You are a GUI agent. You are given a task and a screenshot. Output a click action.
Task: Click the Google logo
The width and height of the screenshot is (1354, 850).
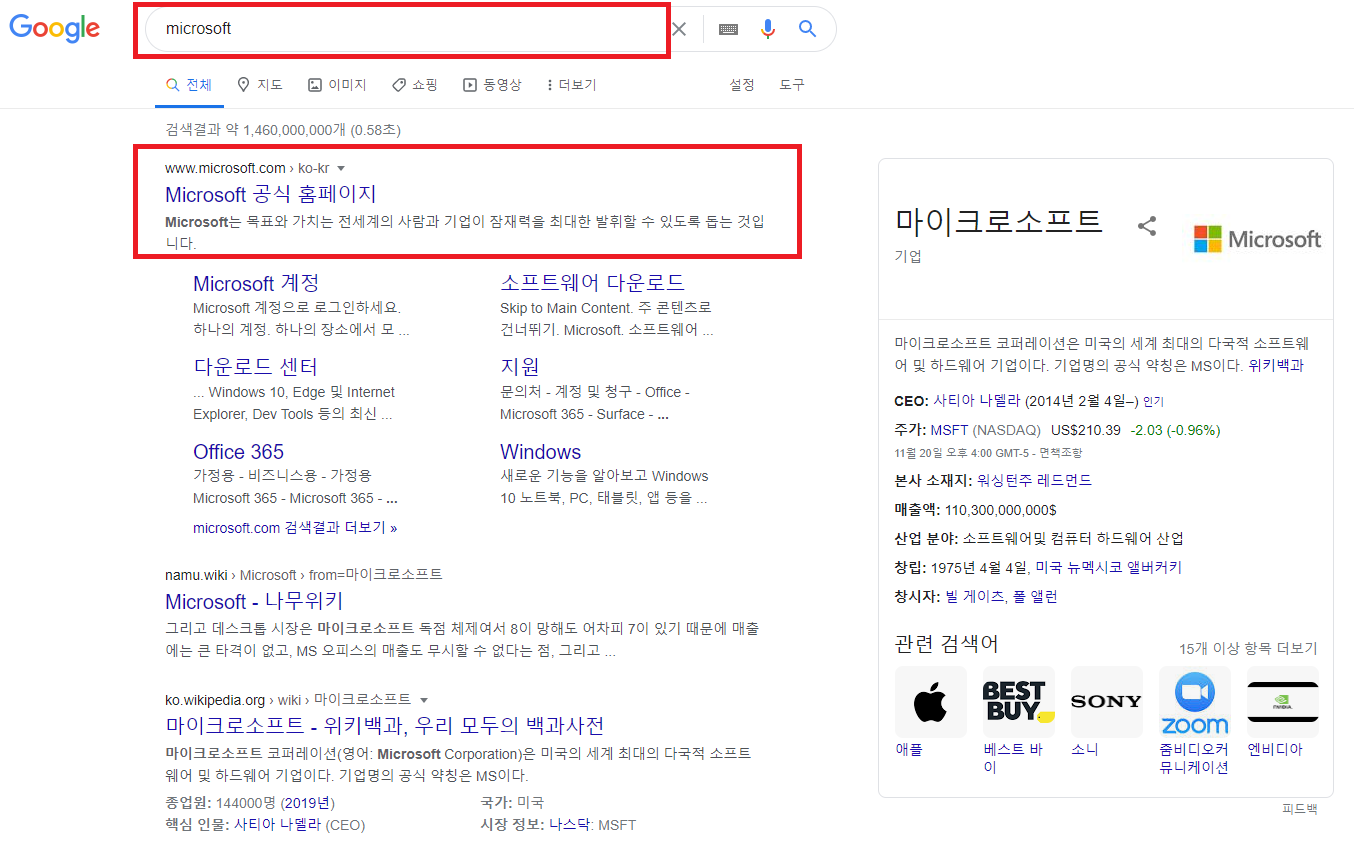click(x=55, y=28)
